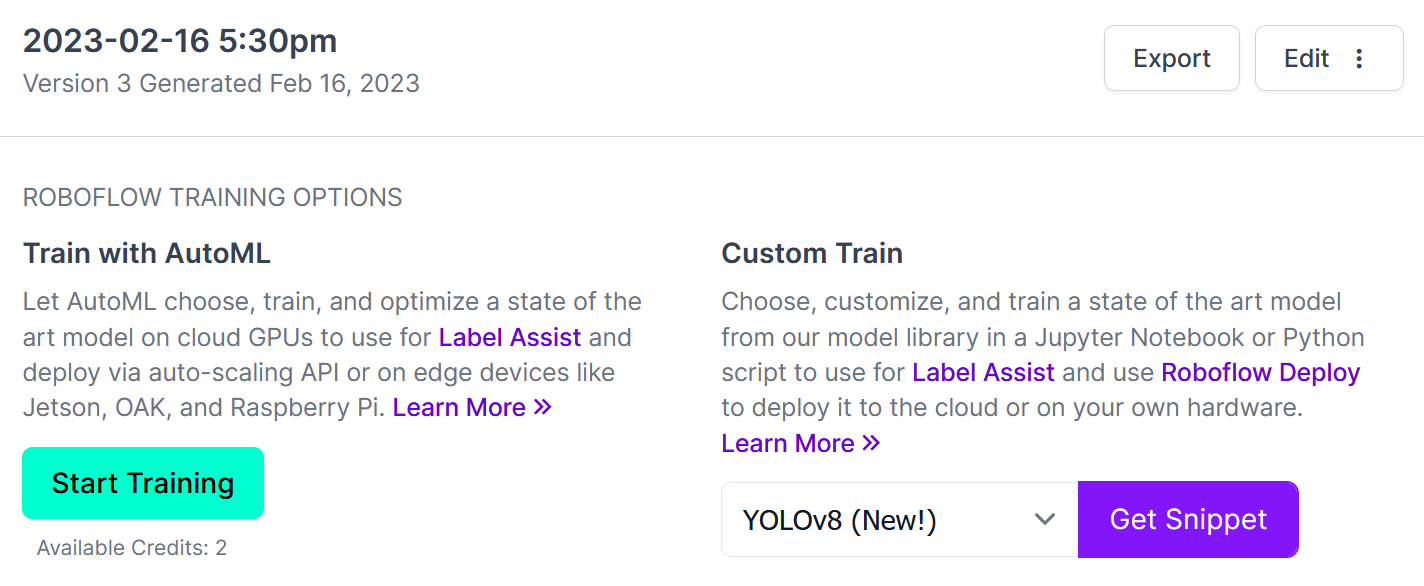Select the version title 2023-02-16 5:30pm
The image size is (1424, 586).
tap(180, 40)
